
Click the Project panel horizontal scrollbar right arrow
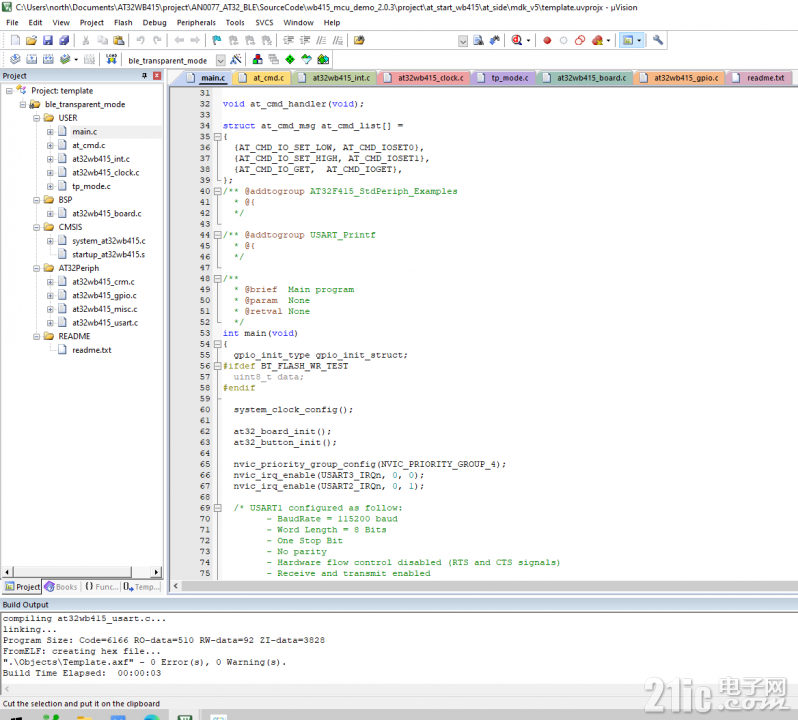(156, 572)
